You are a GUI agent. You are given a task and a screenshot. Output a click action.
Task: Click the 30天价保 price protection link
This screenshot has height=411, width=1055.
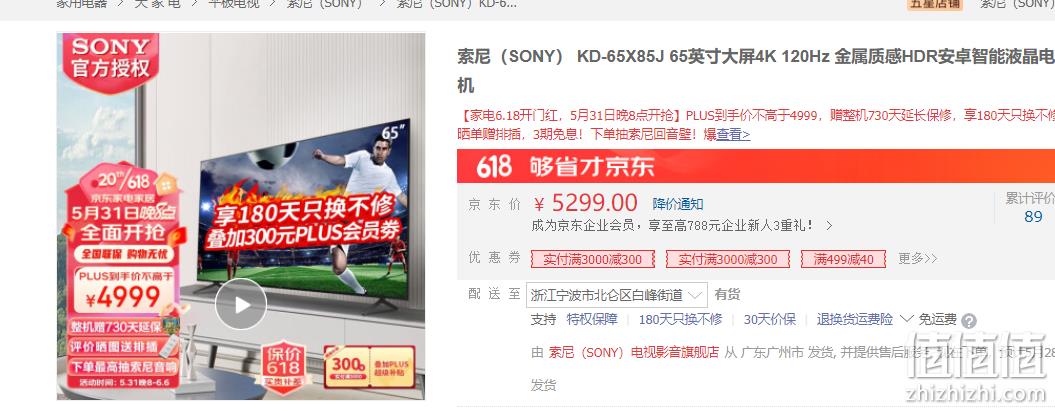770,320
